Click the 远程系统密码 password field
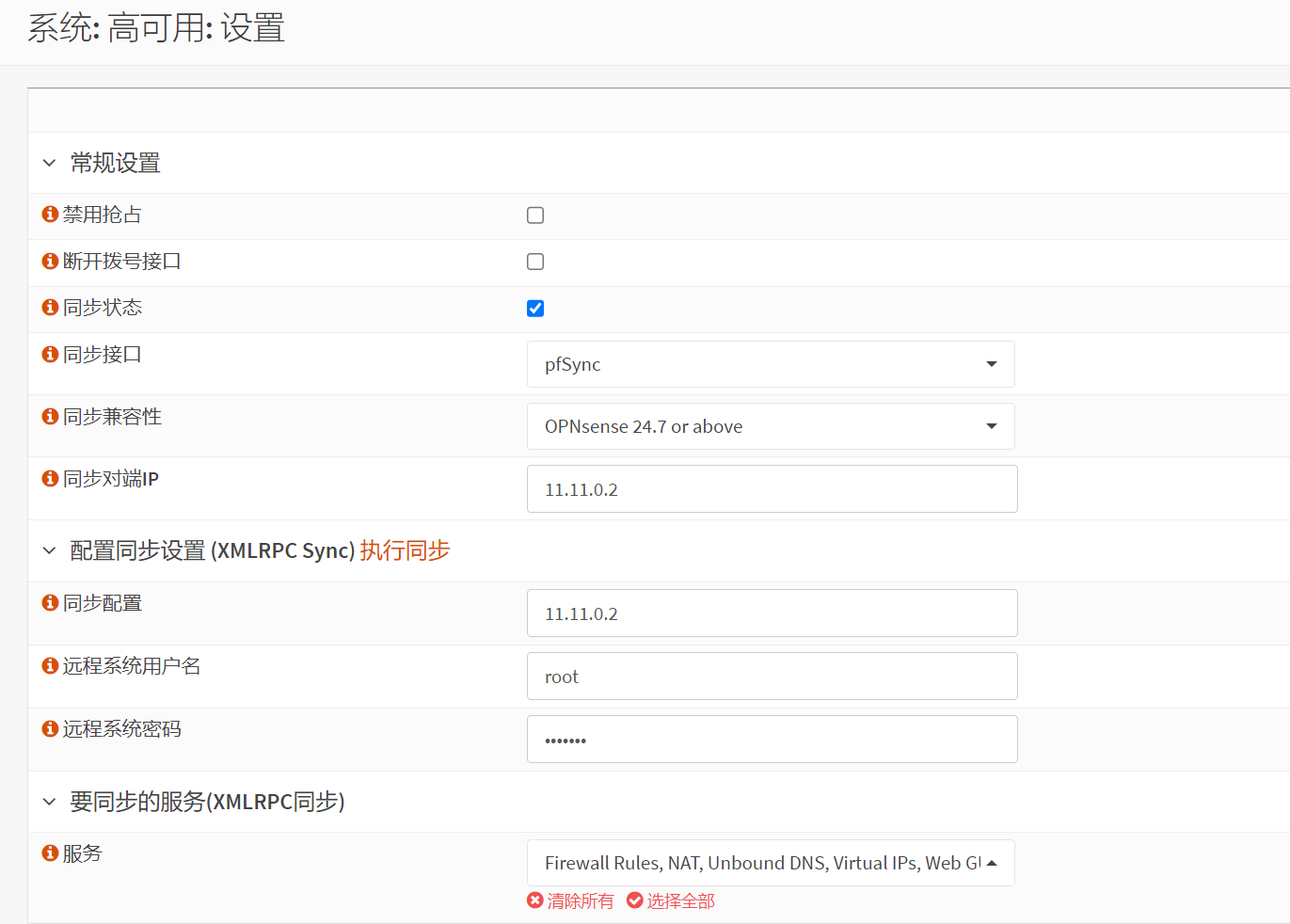This screenshot has height=924, width=1290. [772, 740]
